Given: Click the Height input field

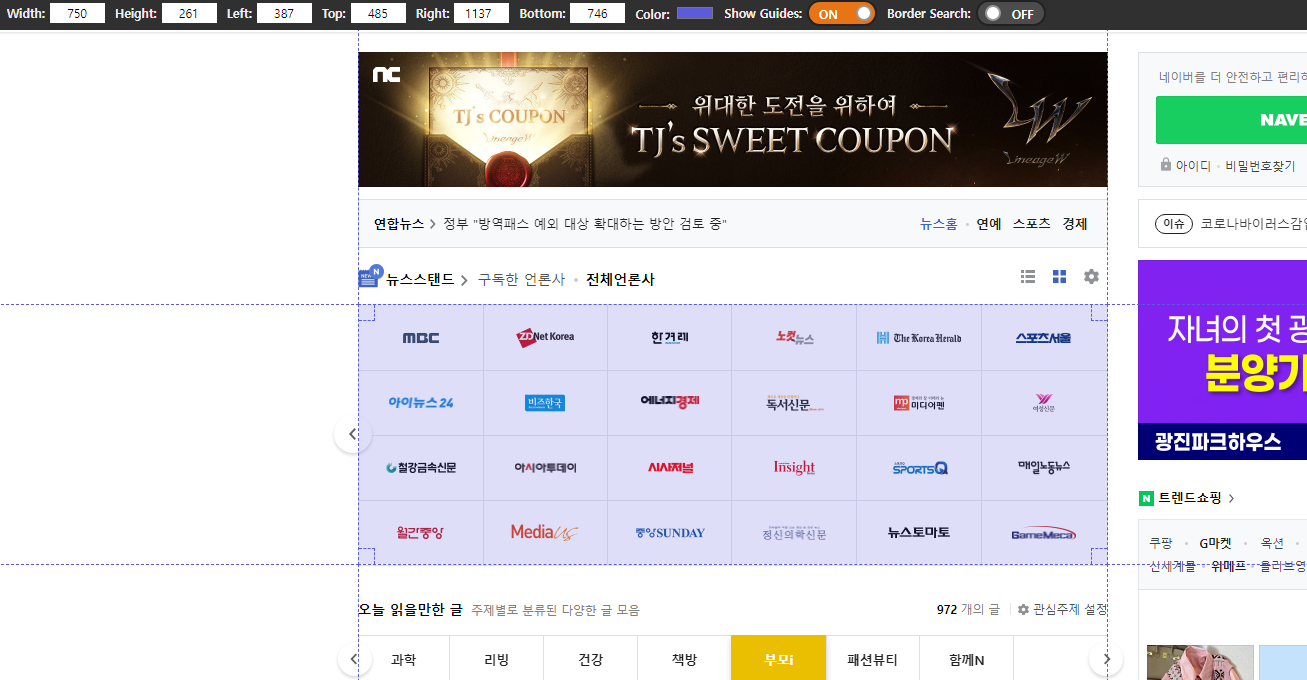Looking at the screenshot, I should click(x=189, y=14).
